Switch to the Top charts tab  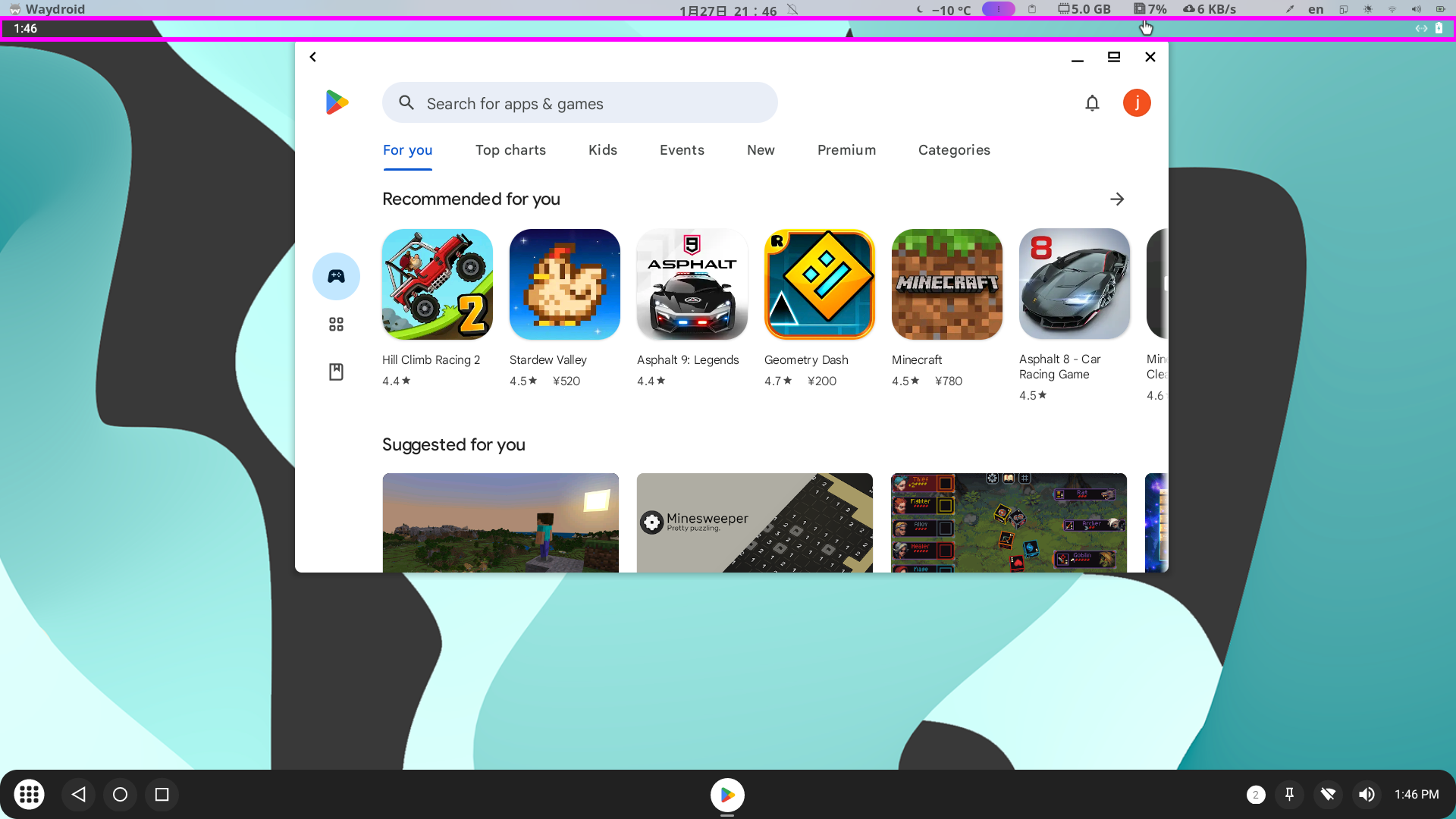tap(510, 150)
